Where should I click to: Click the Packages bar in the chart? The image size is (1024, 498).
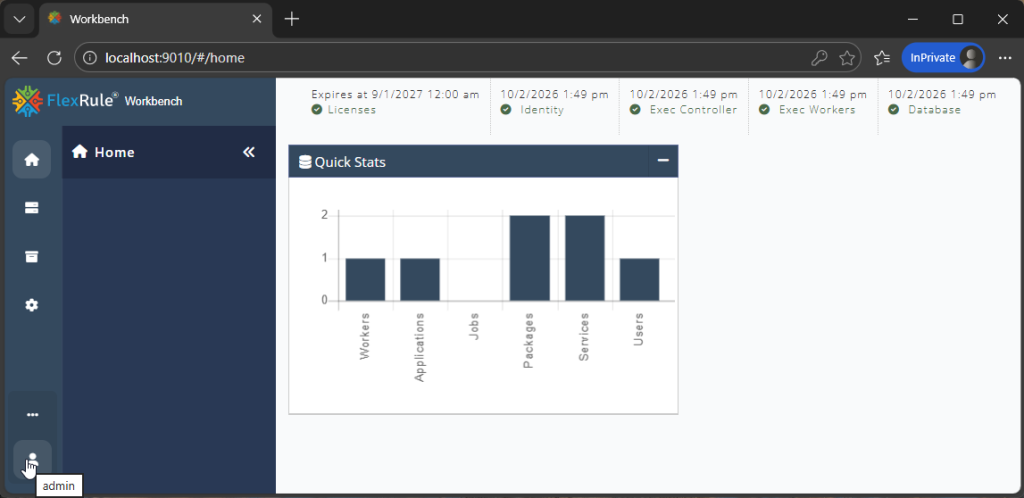click(x=530, y=258)
